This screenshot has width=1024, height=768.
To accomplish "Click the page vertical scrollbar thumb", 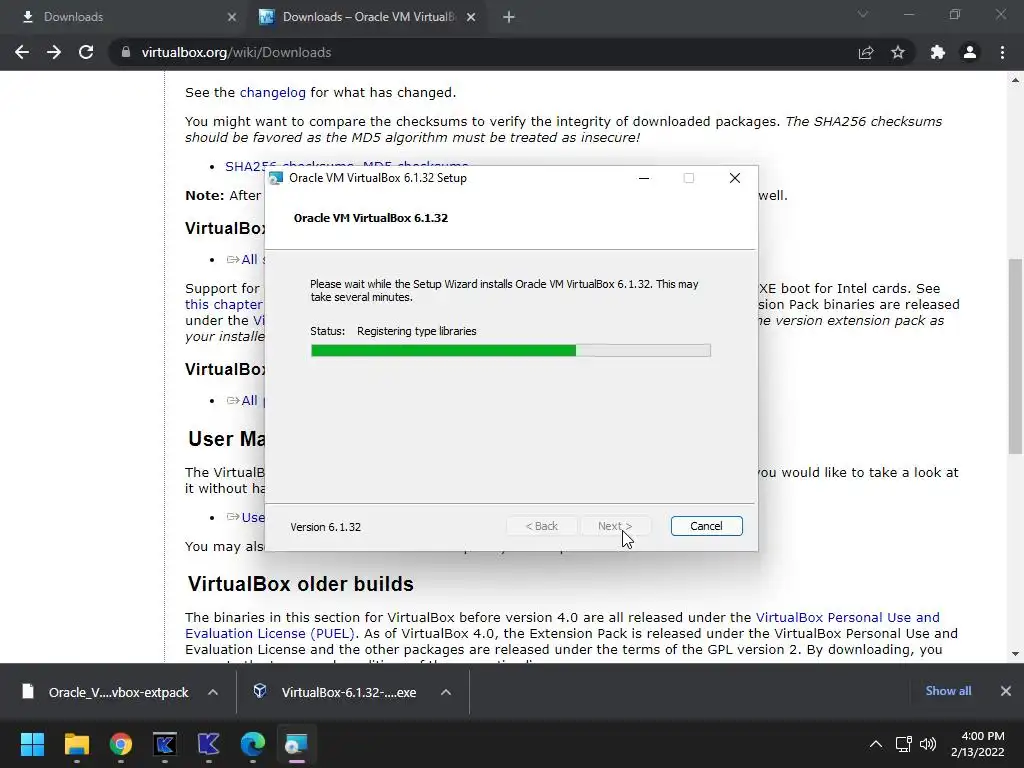I will [x=1015, y=356].
